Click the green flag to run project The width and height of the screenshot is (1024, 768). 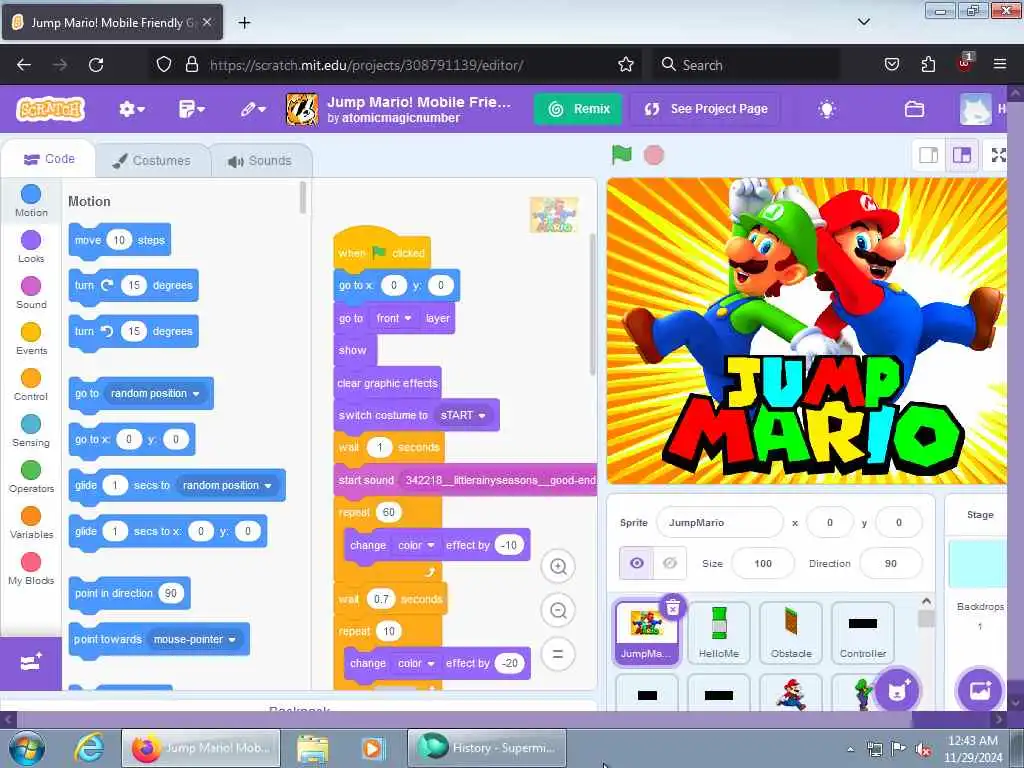coord(622,155)
